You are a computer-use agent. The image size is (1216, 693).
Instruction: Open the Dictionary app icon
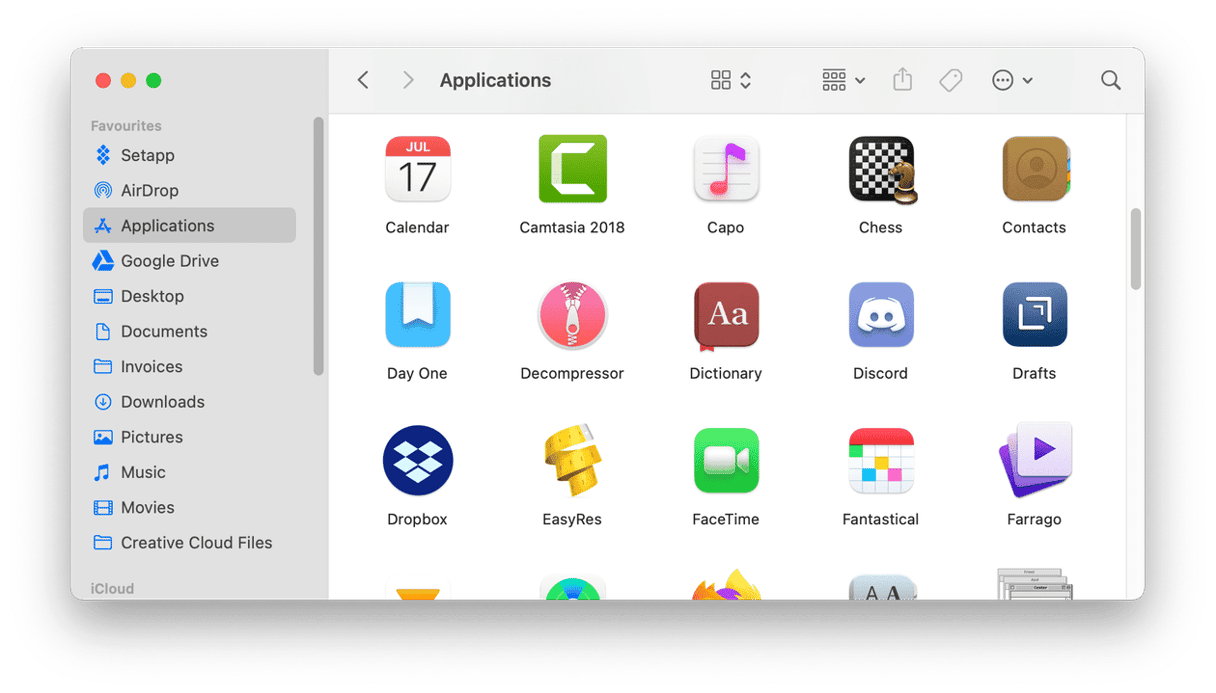coord(726,315)
